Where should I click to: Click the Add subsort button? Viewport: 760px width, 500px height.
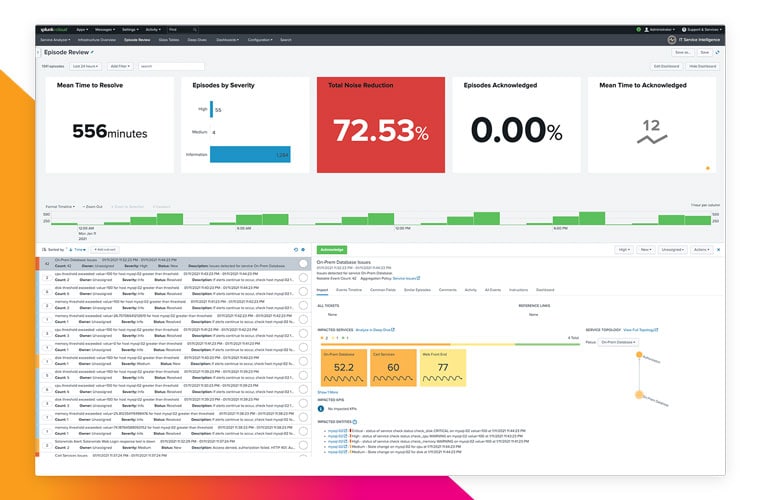pos(105,250)
